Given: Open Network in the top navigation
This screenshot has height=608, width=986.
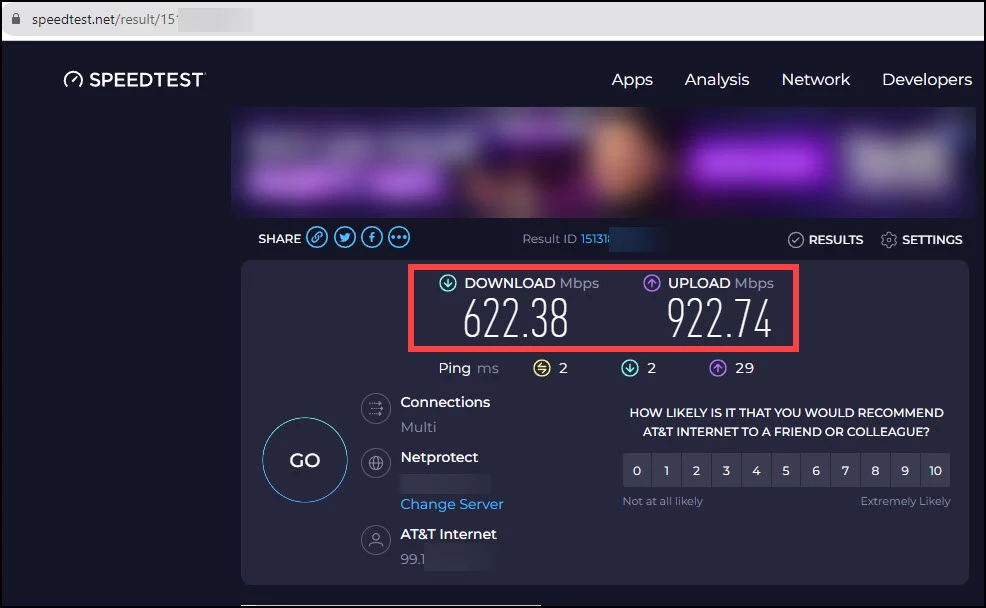Looking at the screenshot, I should point(816,80).
